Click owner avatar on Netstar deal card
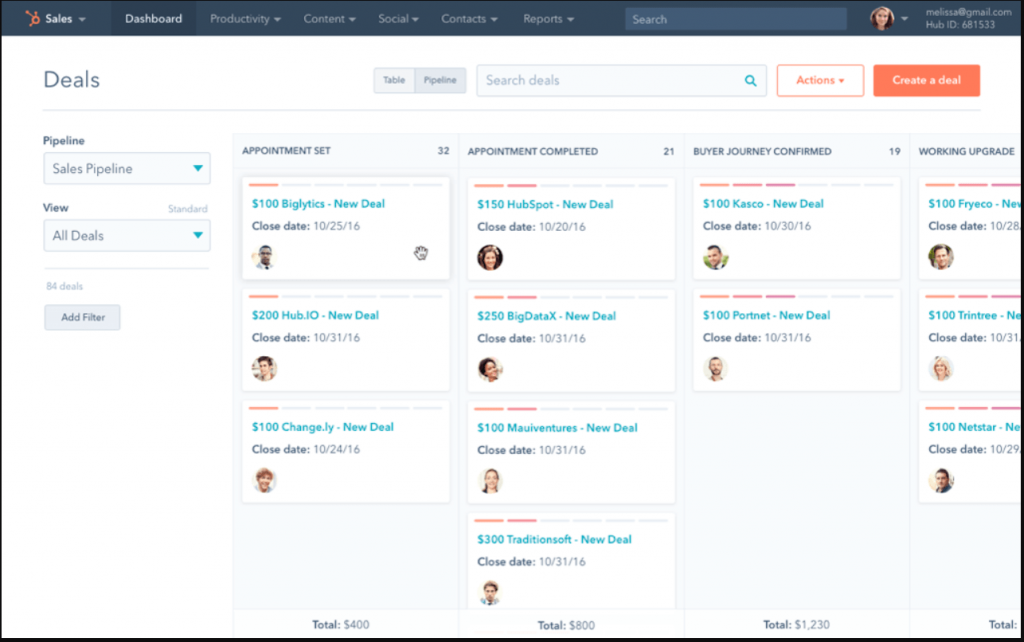Screen dimensions: 1024x642 pyautogui.click(x=941, y=480)
